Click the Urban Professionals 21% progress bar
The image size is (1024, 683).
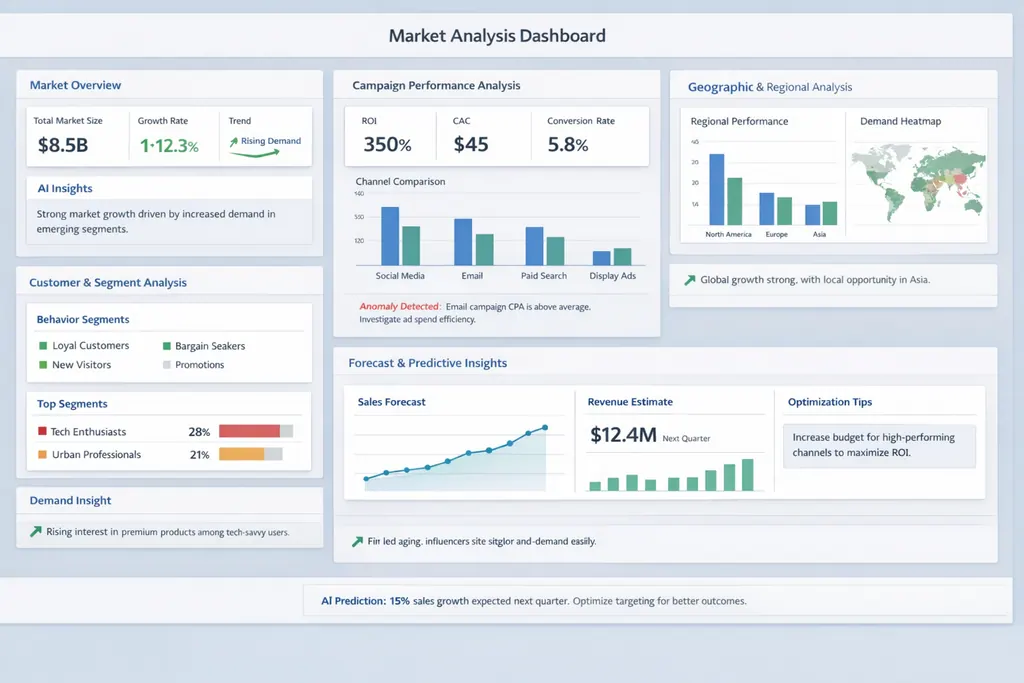pyautogui.click(x=250, y=454)
